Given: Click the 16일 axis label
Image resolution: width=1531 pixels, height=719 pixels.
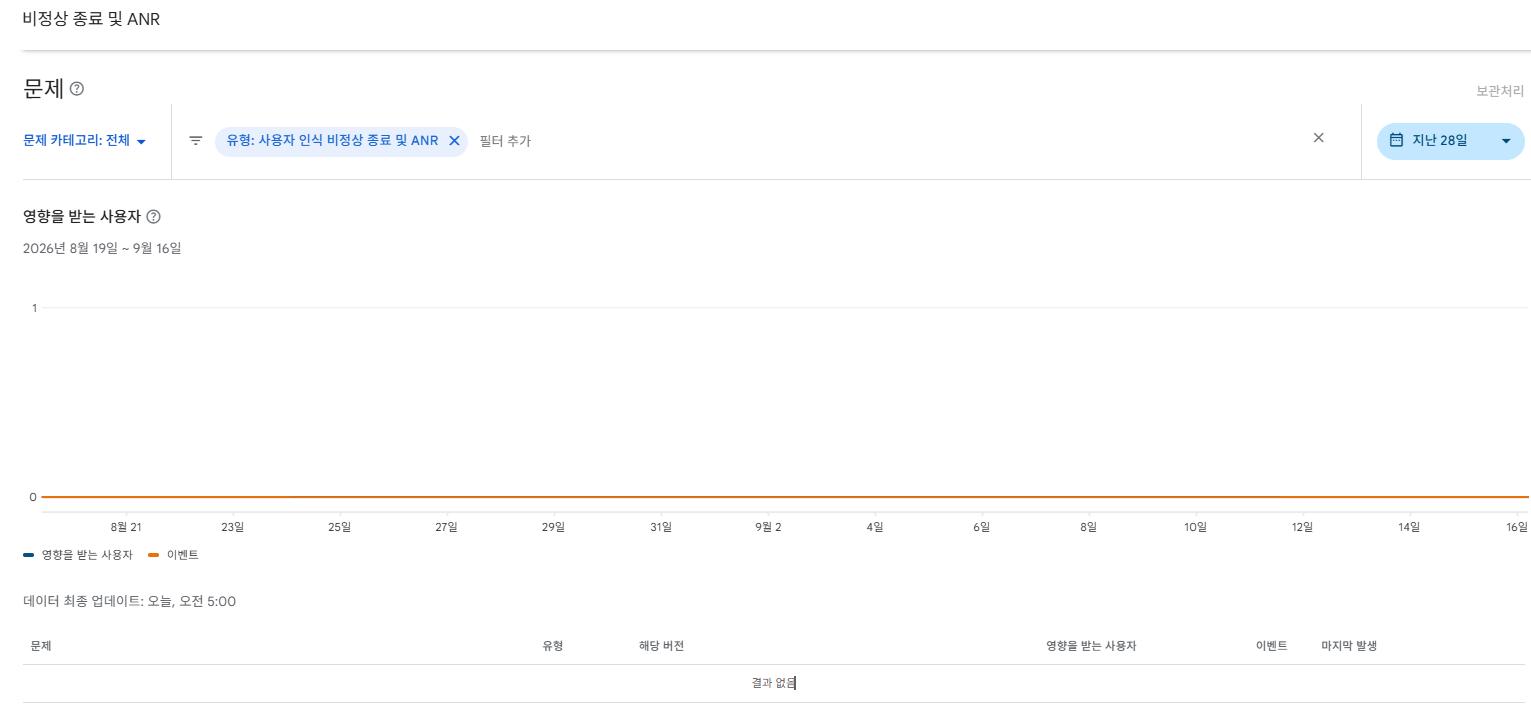Looking at the screenshot, I should [x=1516, y=526].
